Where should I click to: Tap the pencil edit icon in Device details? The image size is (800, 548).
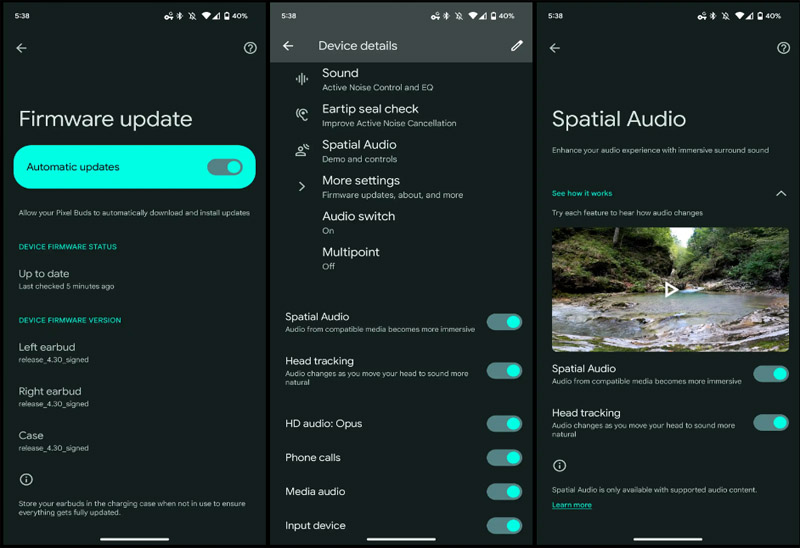point(516,46)
